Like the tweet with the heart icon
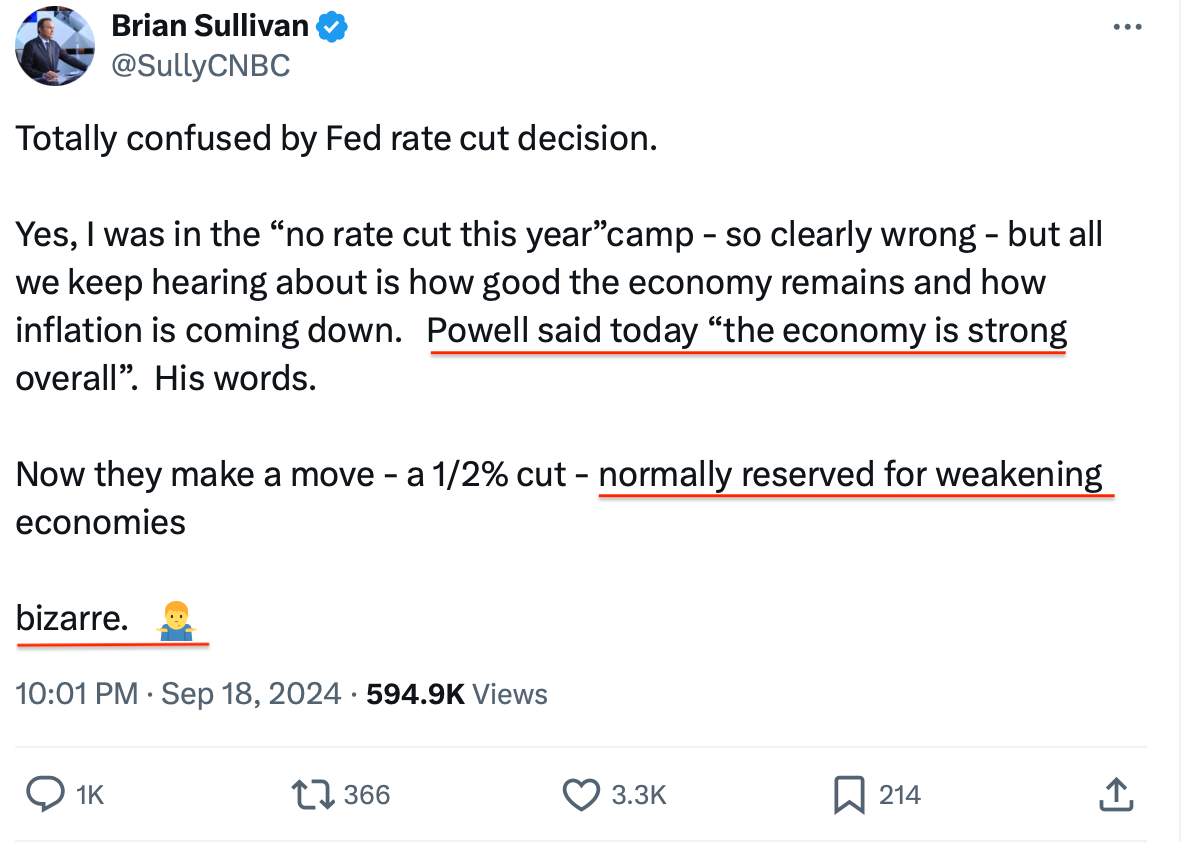The image size is (1182, 842). pyautogui.click(x=580, y=795)
